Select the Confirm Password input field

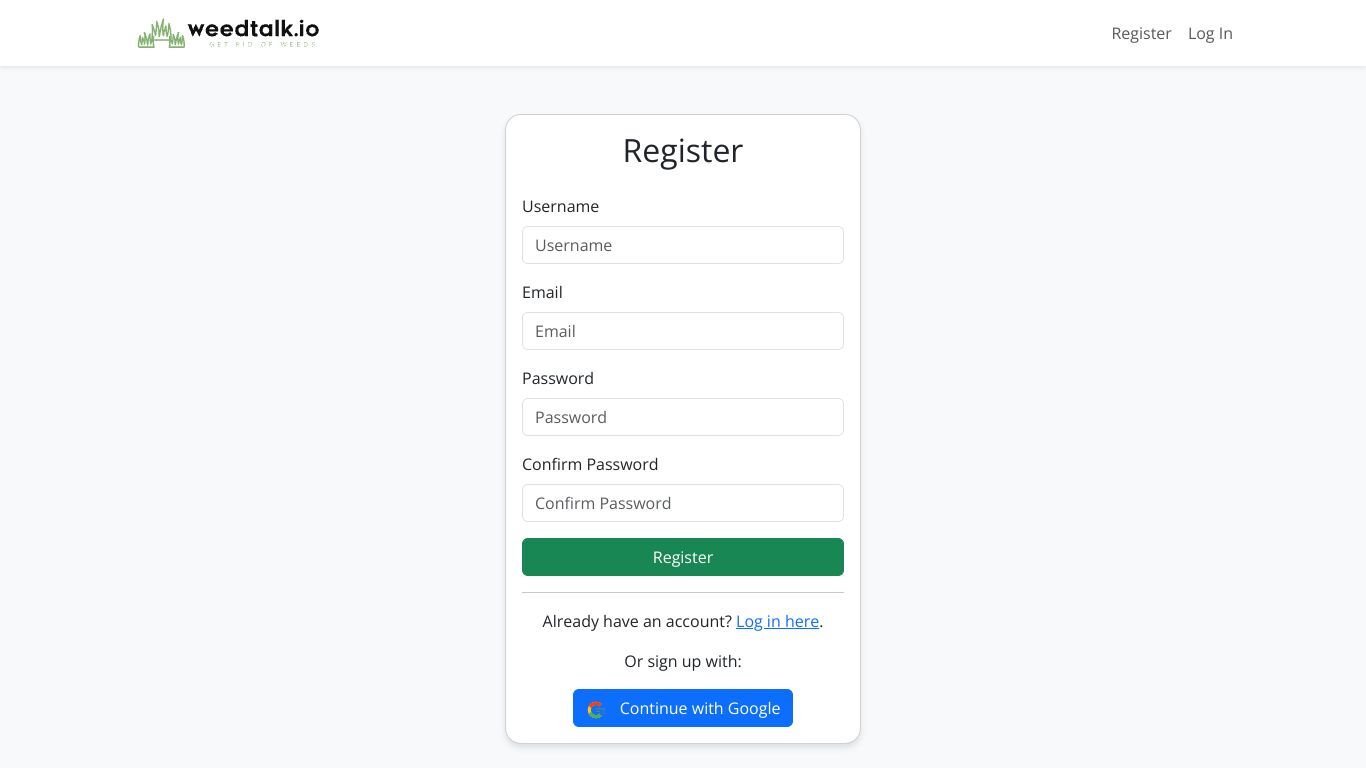click(683, 503)
